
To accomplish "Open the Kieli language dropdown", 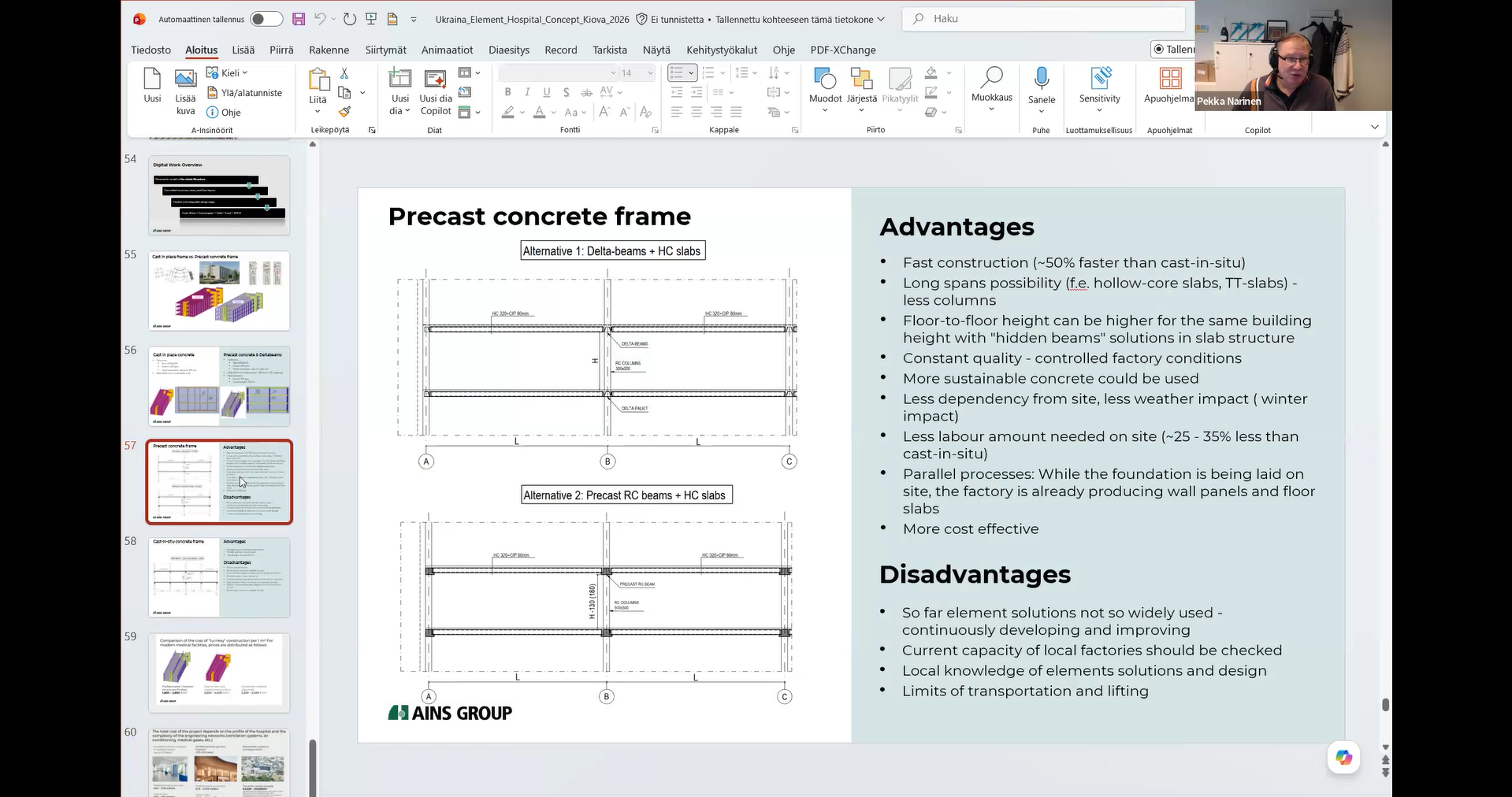I will pyautogui.click(x=228, y=73).
